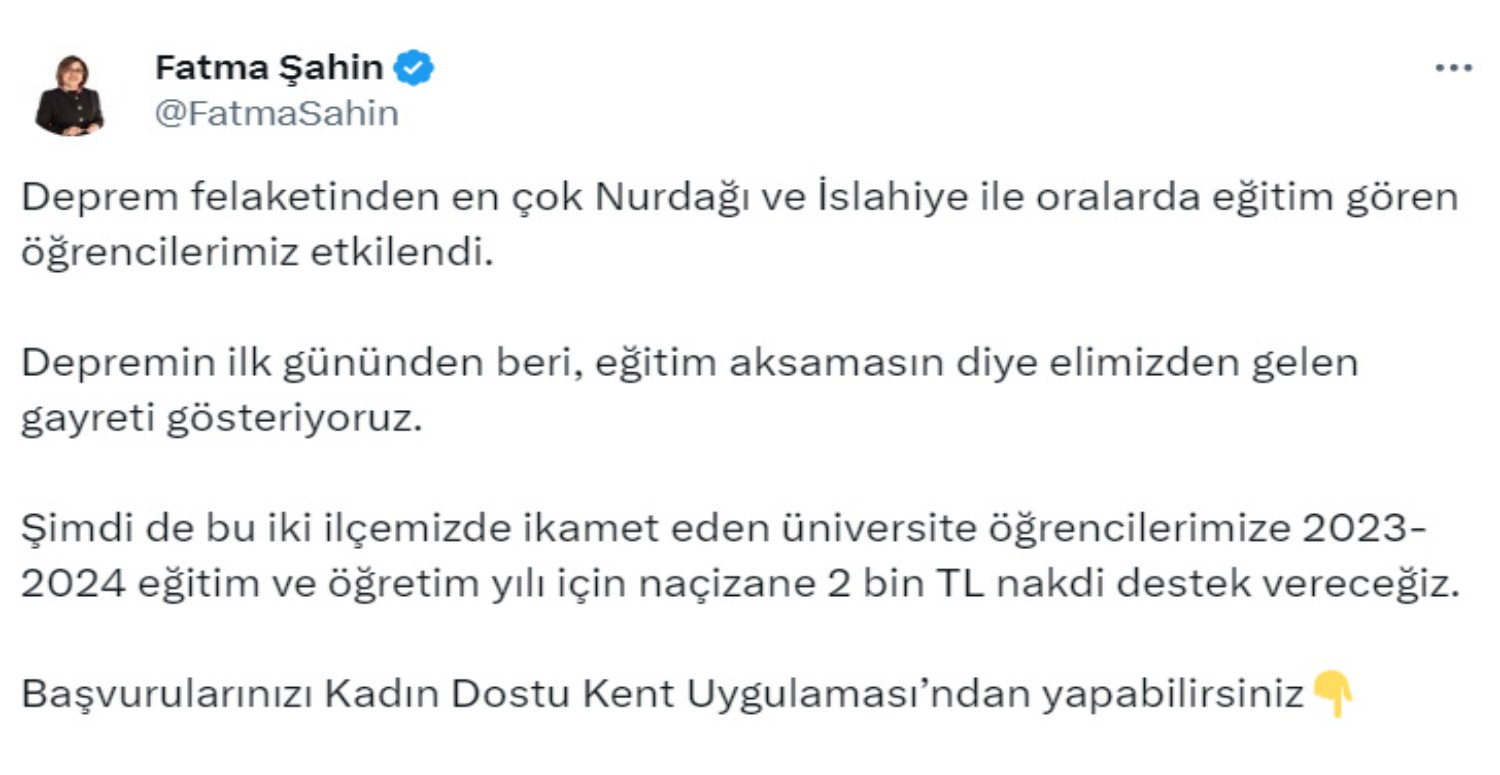This screenshot has height=775, width=1500.
Task: Open tweet options through the three-dot icon
Action: pyautogui.click(x=1452, y=65)
